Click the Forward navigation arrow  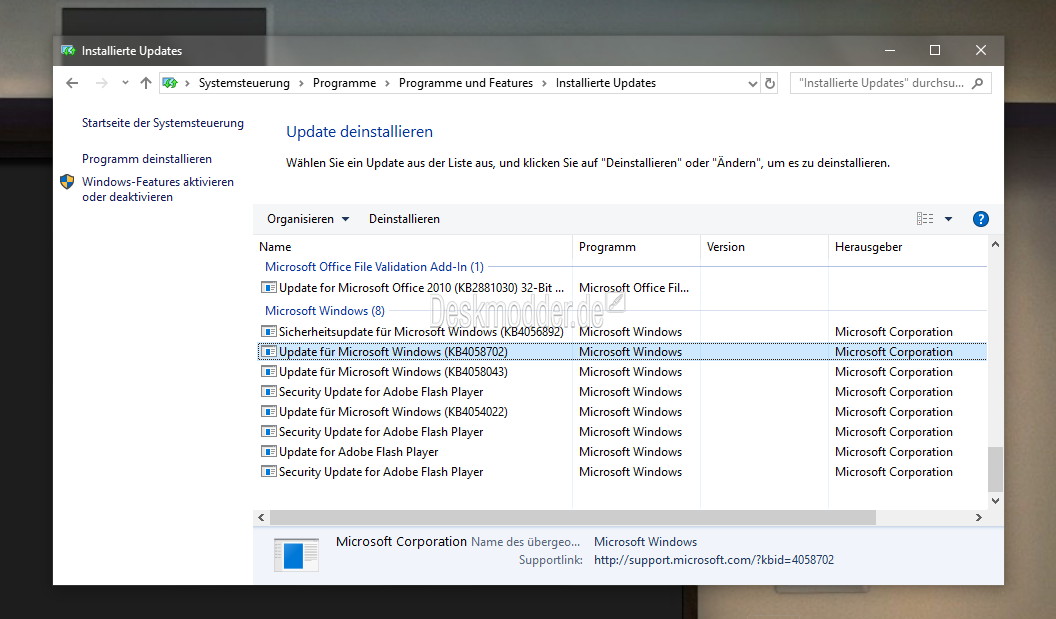[x=102, y=83]
